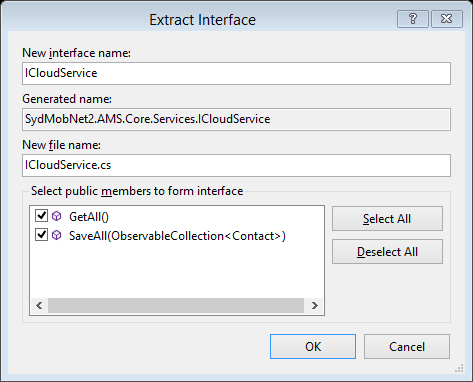
Task: Click the horizontal scrollbar thumb in member list
Action: pyautogui.click(x=176, y=305)
